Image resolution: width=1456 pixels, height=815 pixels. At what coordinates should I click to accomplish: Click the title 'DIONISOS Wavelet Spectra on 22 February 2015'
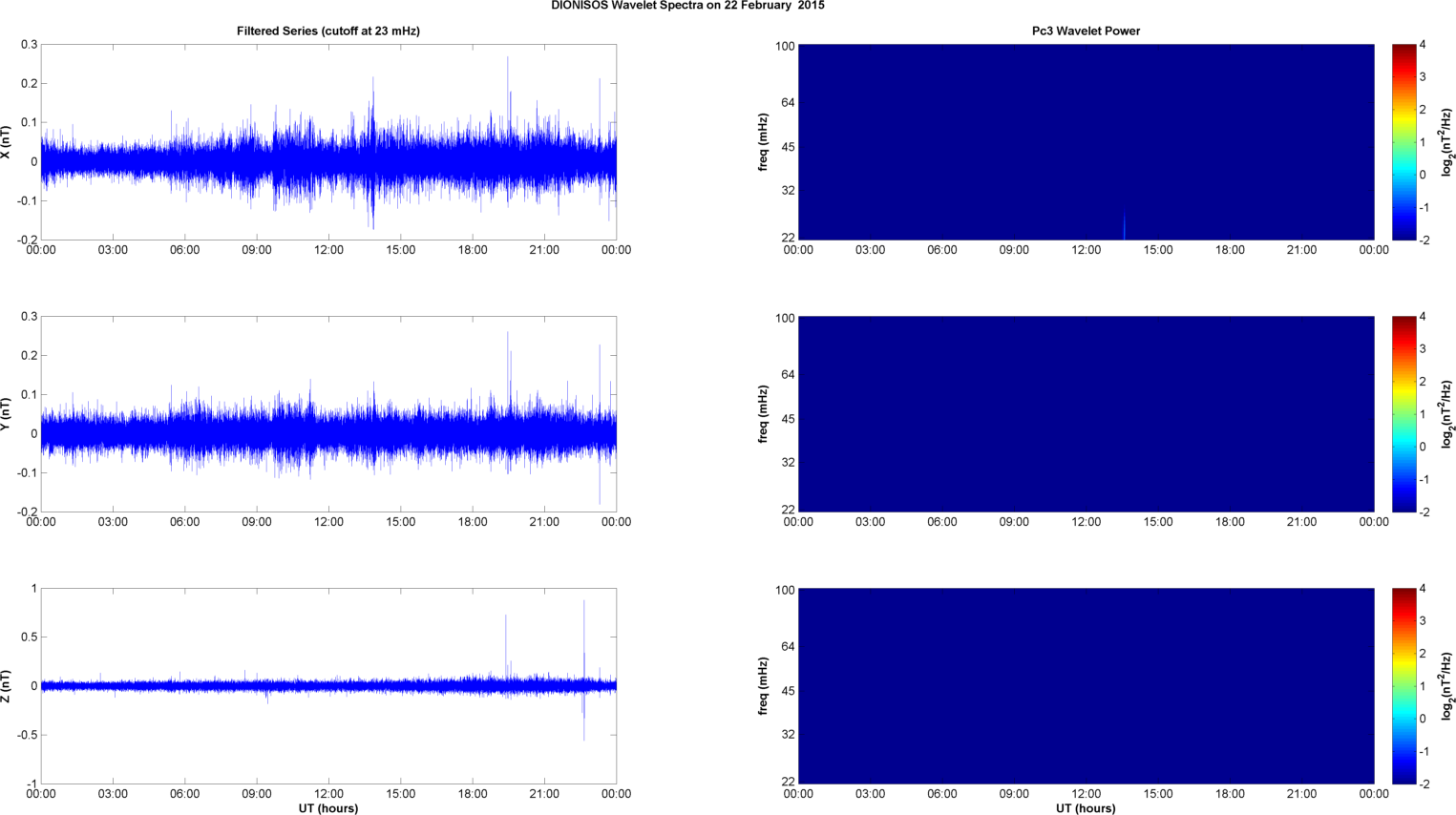click(687, 6)
